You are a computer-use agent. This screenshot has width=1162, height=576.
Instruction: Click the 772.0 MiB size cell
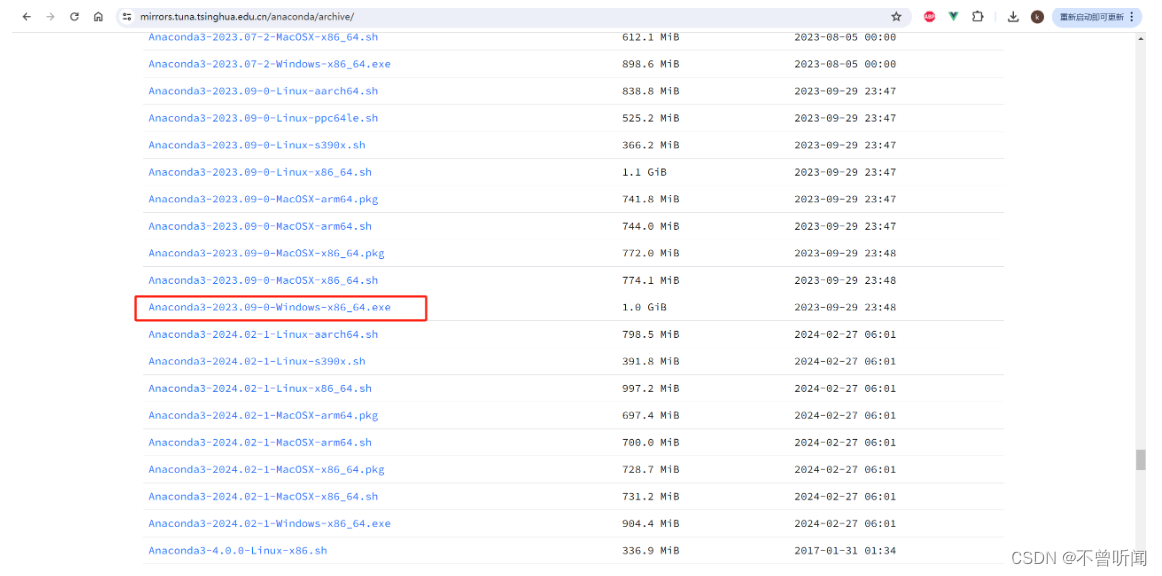click(x=651, y=253)
